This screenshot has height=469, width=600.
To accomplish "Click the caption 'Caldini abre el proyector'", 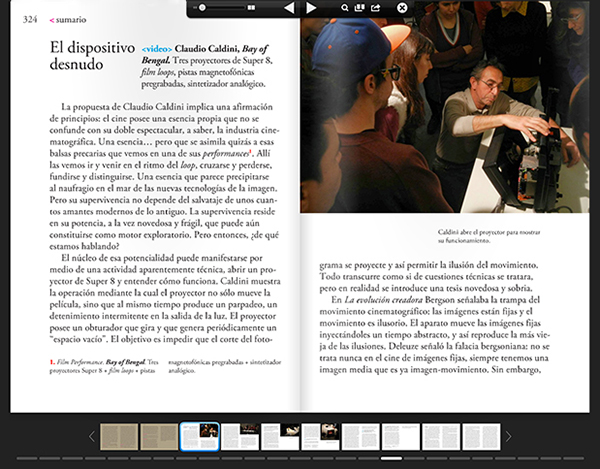I will pyautogui.click(x=489, y=236).
